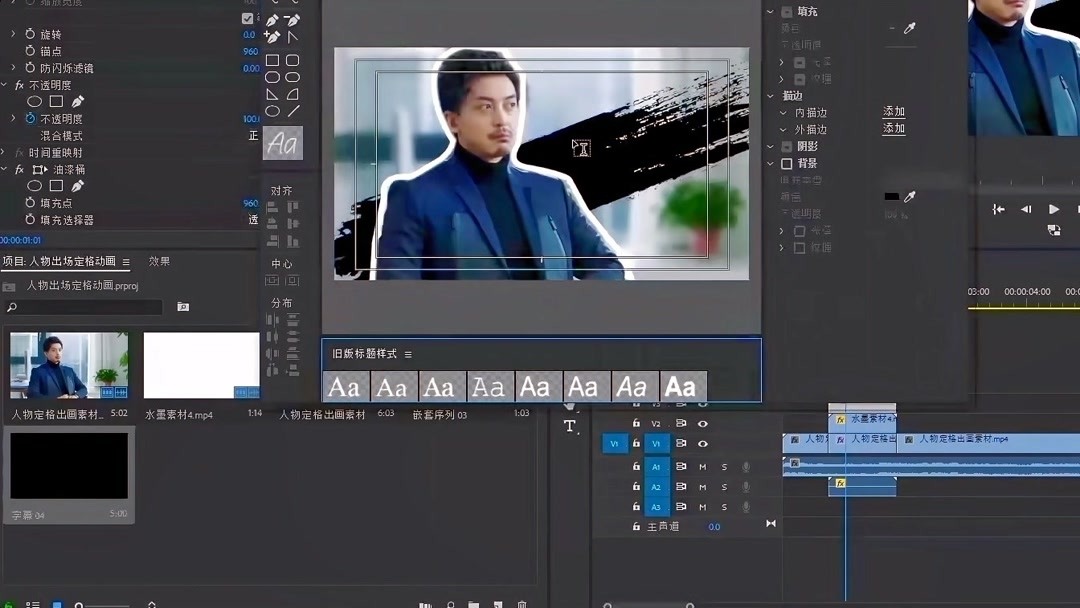
Task: Select the Rectangle shape tool
Action: 272,60
